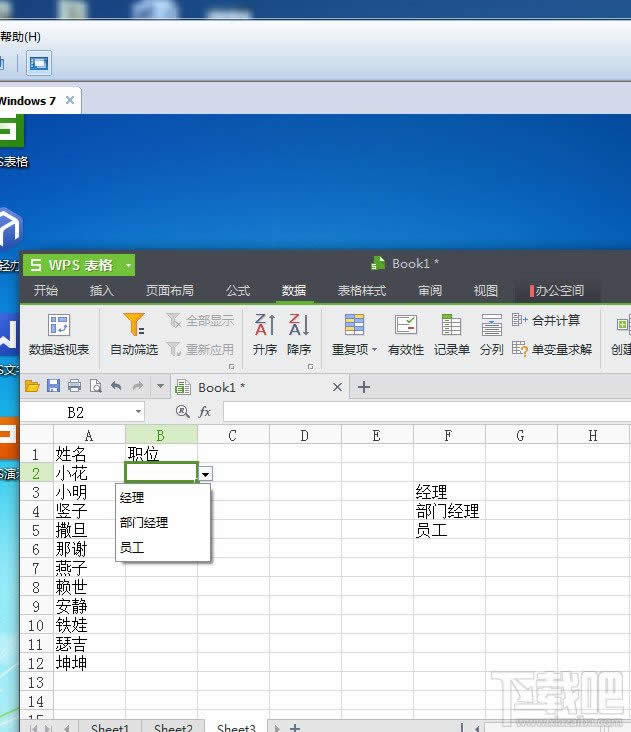
Task: Expand the 重复项 dropdown arrow
Action: 374,349
